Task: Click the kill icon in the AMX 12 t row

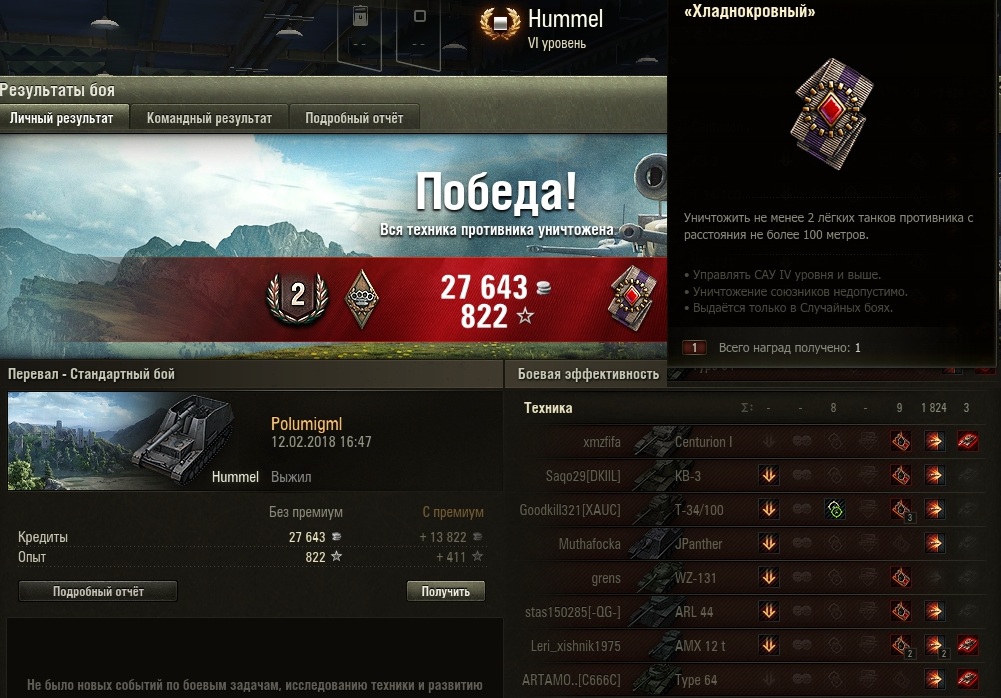Action: click(967, 645)
